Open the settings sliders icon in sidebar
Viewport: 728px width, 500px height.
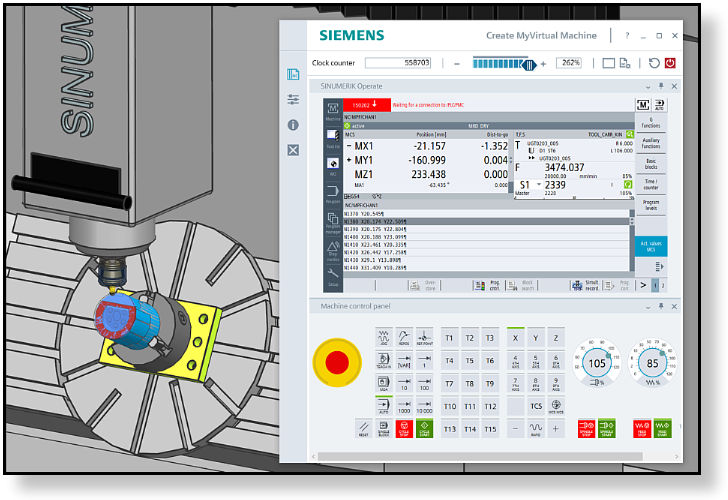pyautogui.click(x=293, y=100)
